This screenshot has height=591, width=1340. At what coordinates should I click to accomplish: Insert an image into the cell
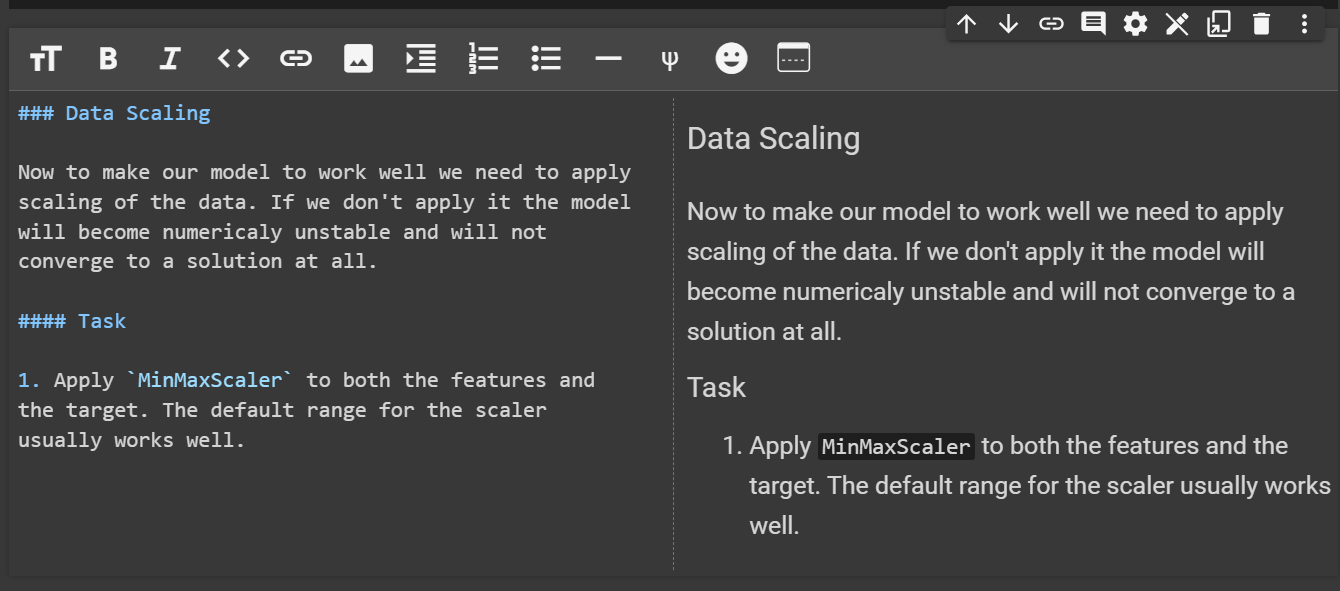click(358, 59)
